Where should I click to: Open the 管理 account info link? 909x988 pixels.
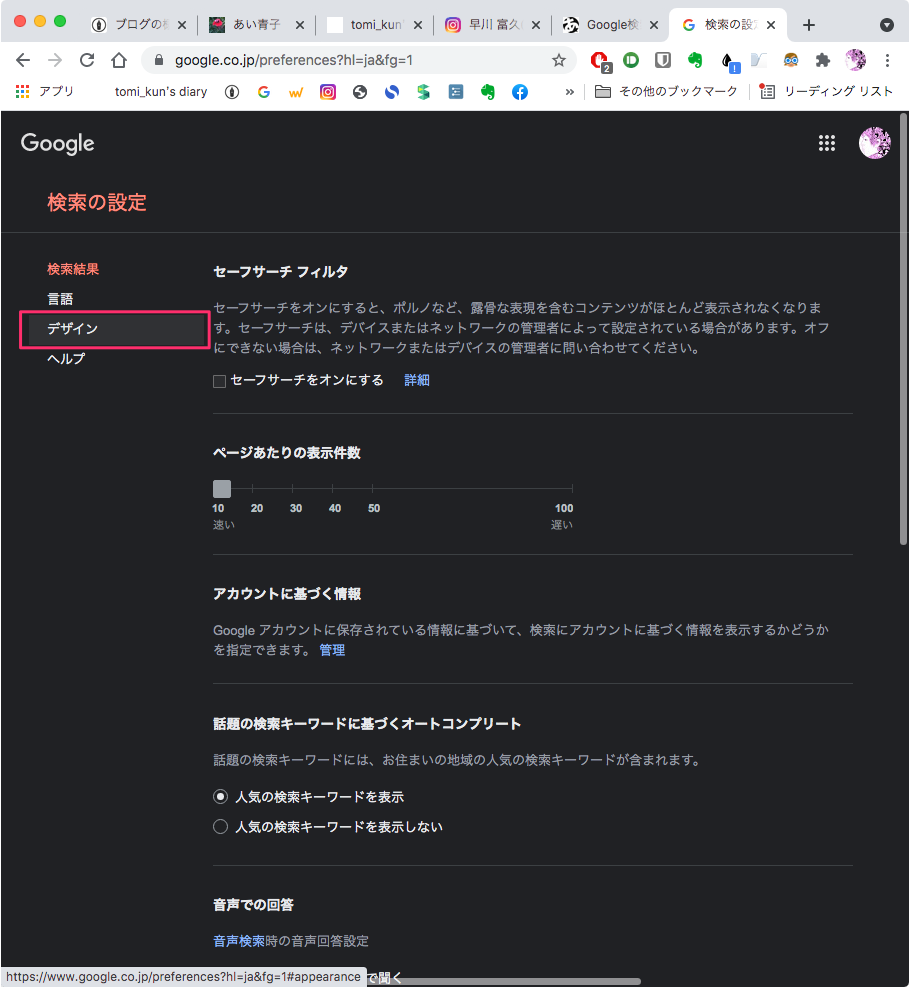[332, 650]
